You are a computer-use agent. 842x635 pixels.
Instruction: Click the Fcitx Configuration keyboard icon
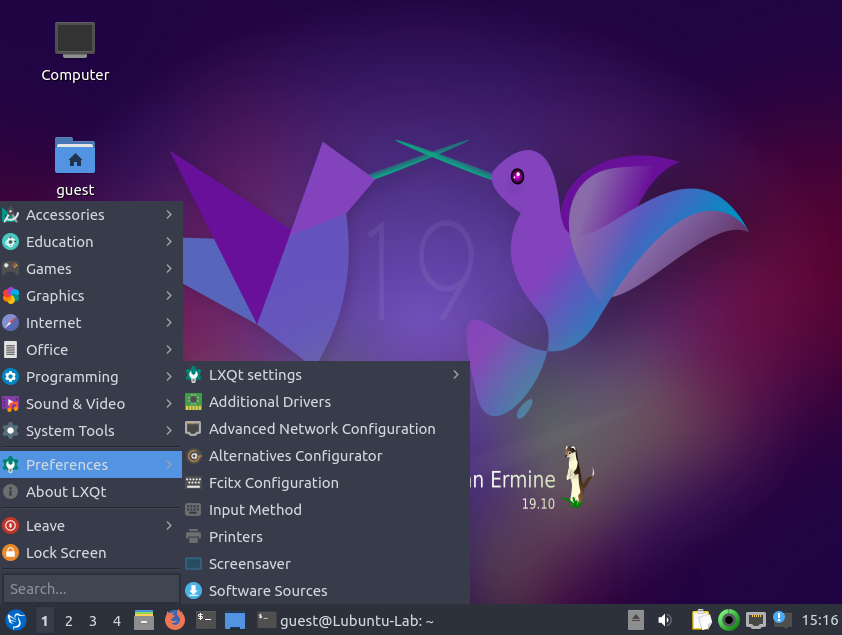(193, 483)
